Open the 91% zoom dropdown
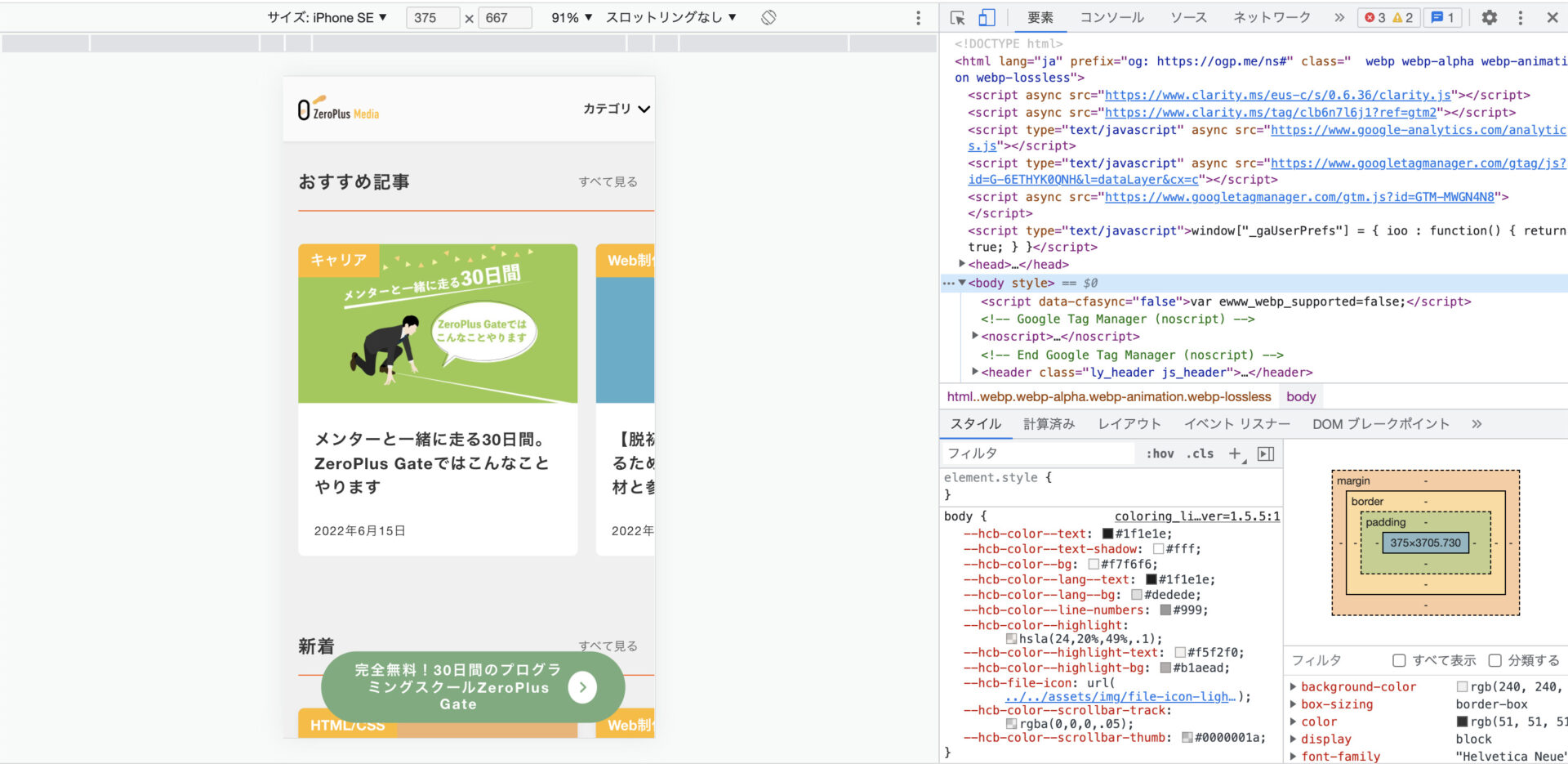 point(572,17)
